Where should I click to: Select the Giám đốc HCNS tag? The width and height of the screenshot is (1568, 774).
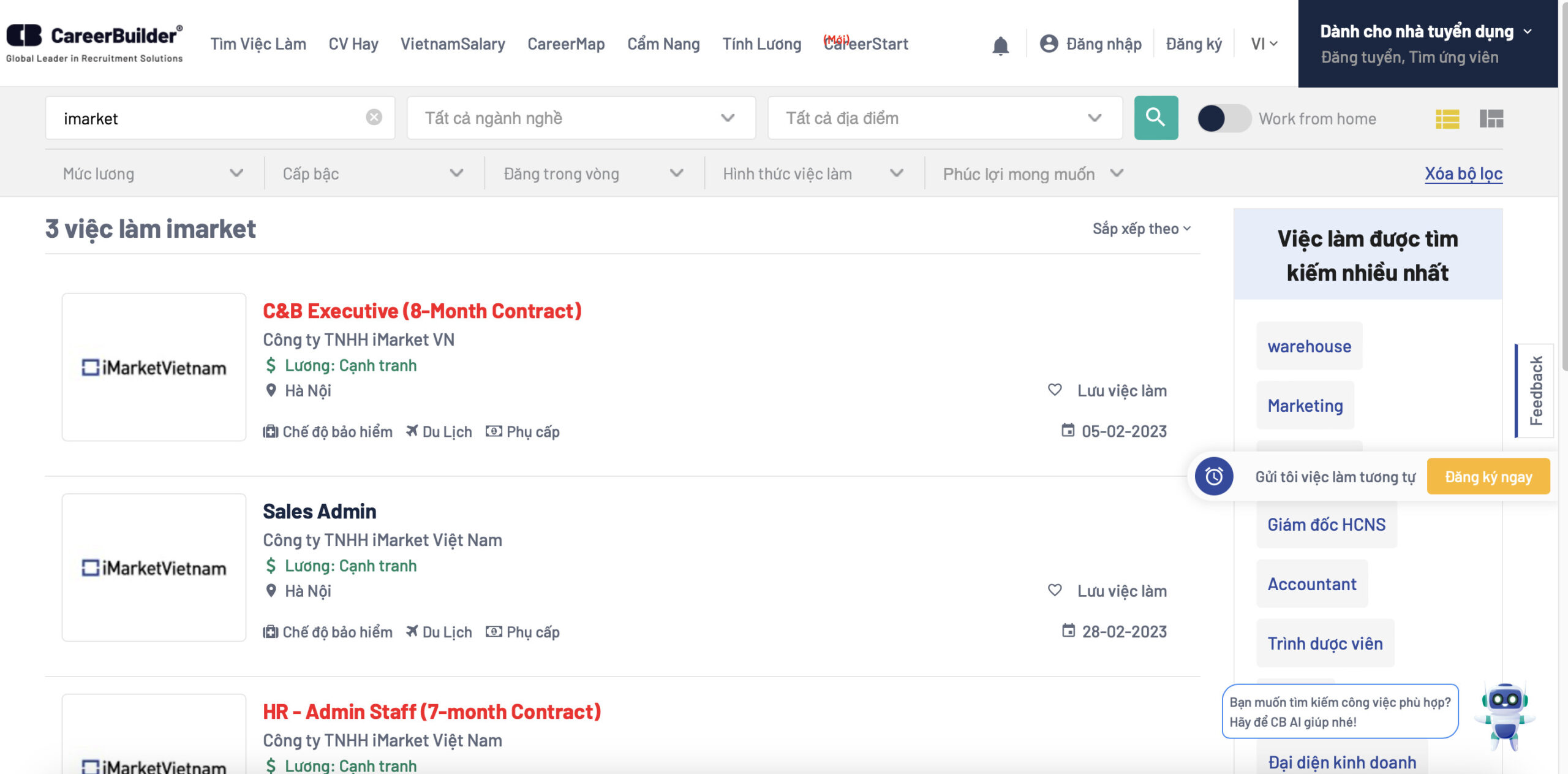click(x=1327, y=525)
